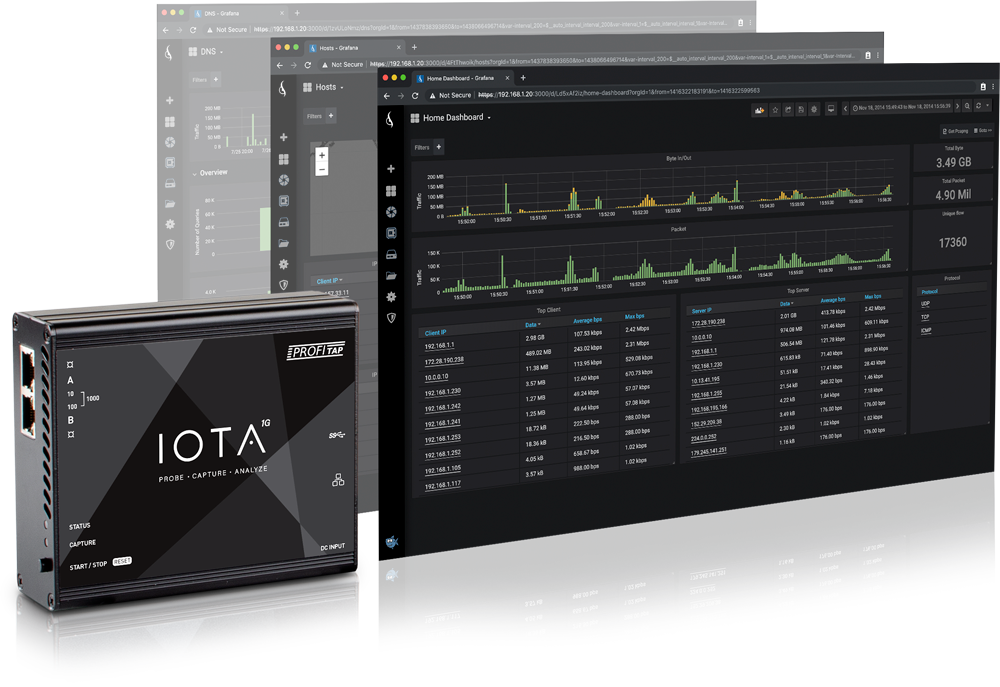Click the ICMP protocol entry
The height and width of the screenshot is (687, 1000).
click(x=926, y=330)
